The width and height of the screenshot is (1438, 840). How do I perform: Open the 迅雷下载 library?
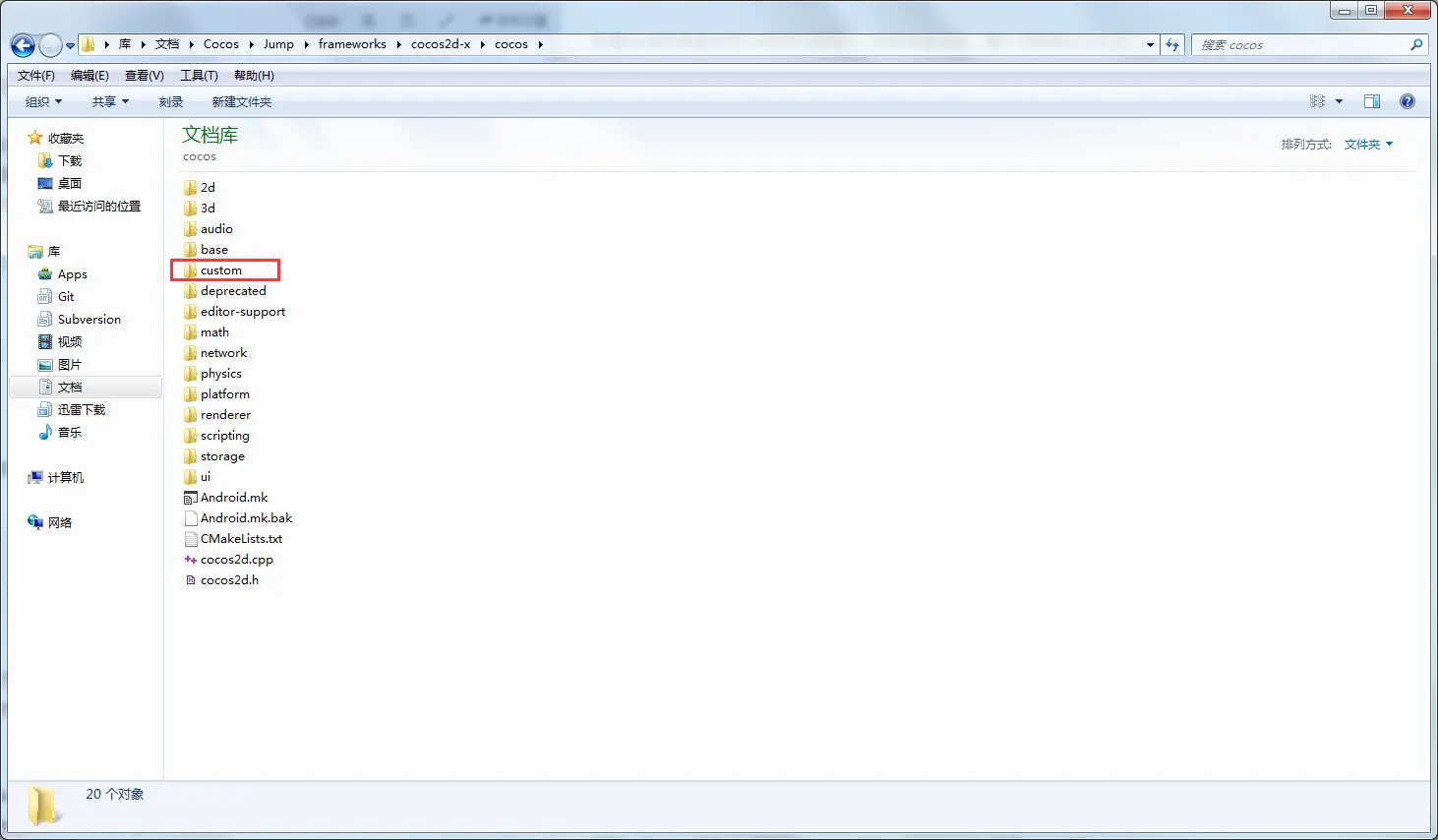(71, 409)
